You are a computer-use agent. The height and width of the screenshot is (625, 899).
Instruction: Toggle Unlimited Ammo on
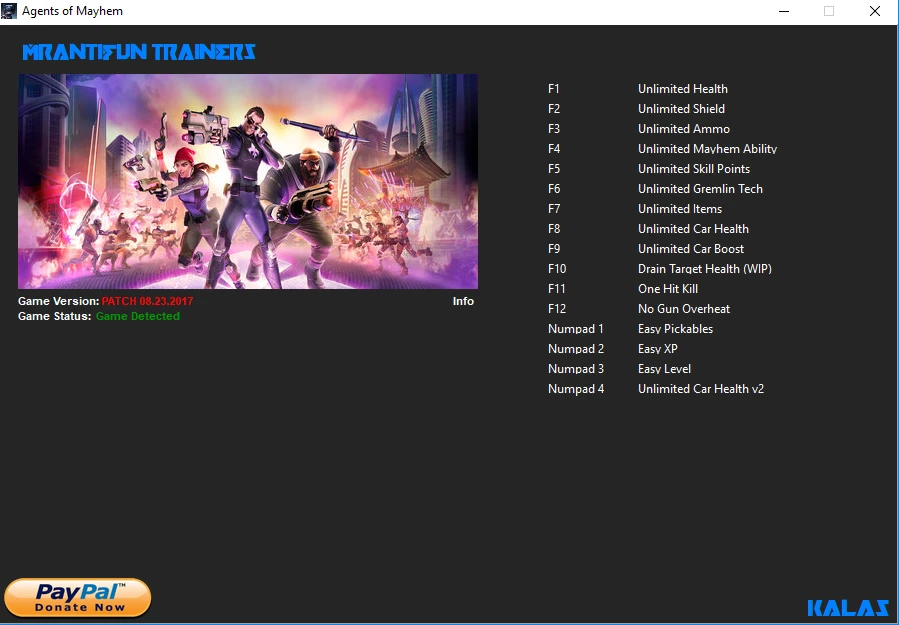pyautogui.click(x=683, y=128)
